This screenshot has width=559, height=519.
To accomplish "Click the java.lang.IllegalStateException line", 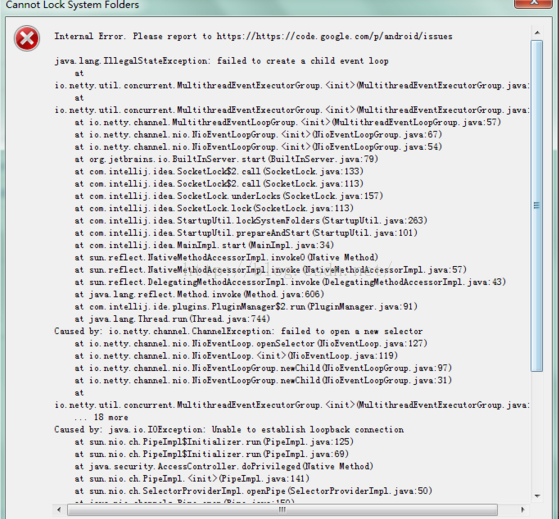I will [221, 61].
